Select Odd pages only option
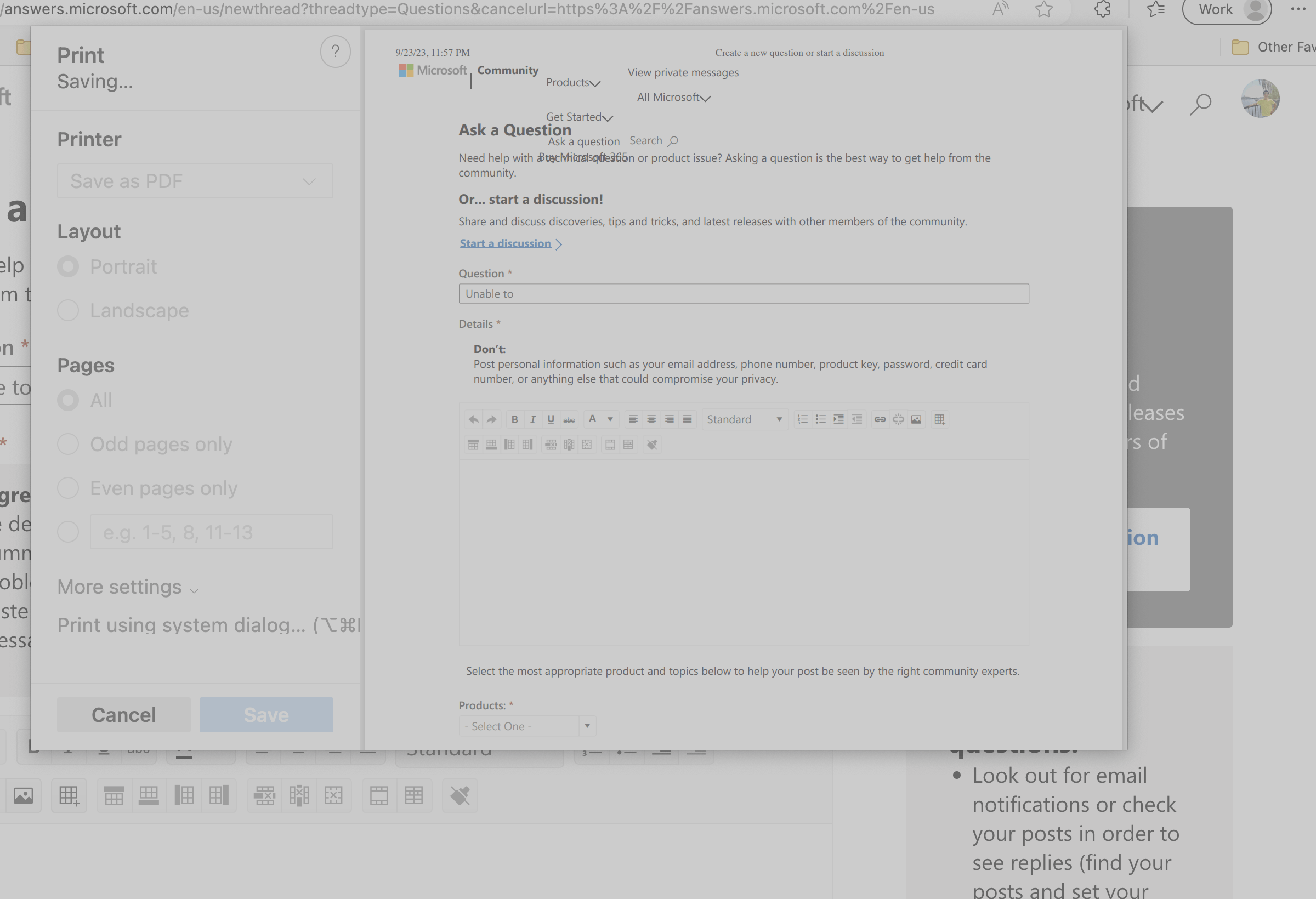 [68, 443]
